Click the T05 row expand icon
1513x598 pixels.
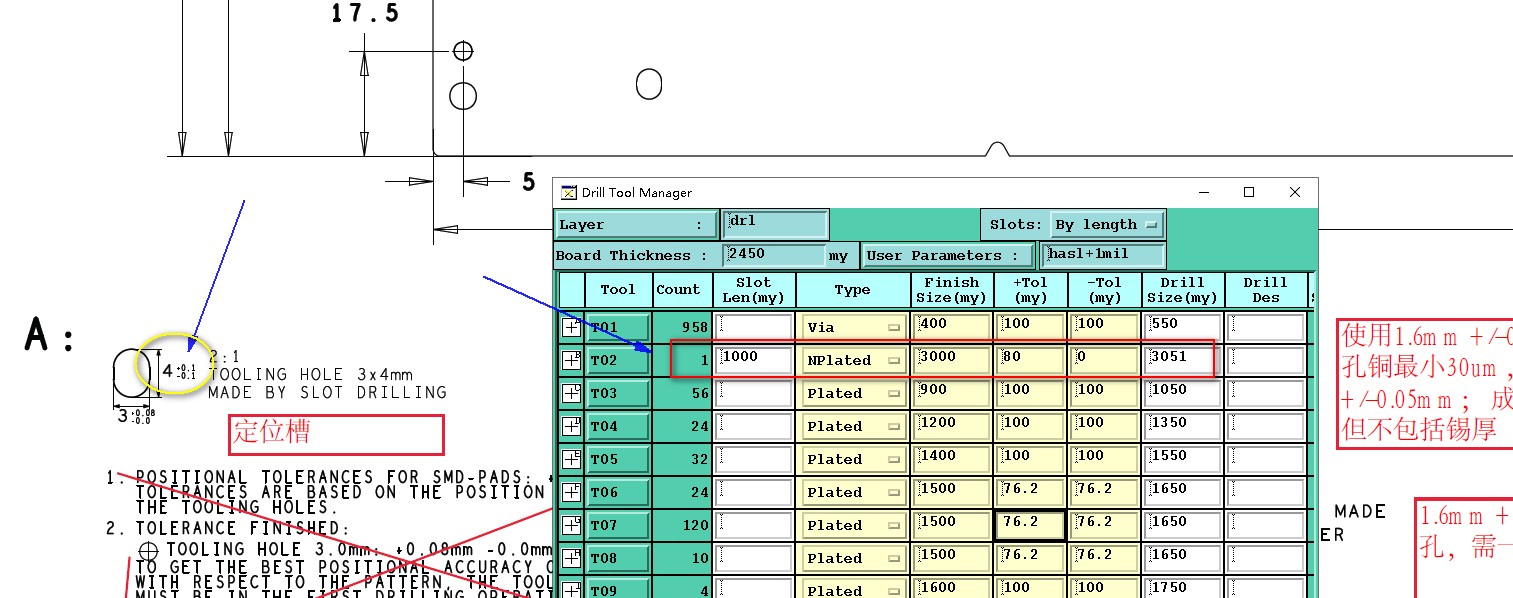(571, 459)
